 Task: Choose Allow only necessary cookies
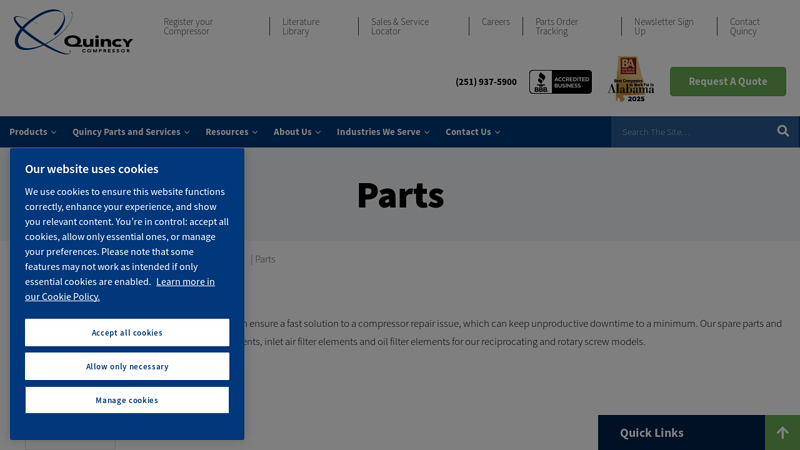pos(127,366)
